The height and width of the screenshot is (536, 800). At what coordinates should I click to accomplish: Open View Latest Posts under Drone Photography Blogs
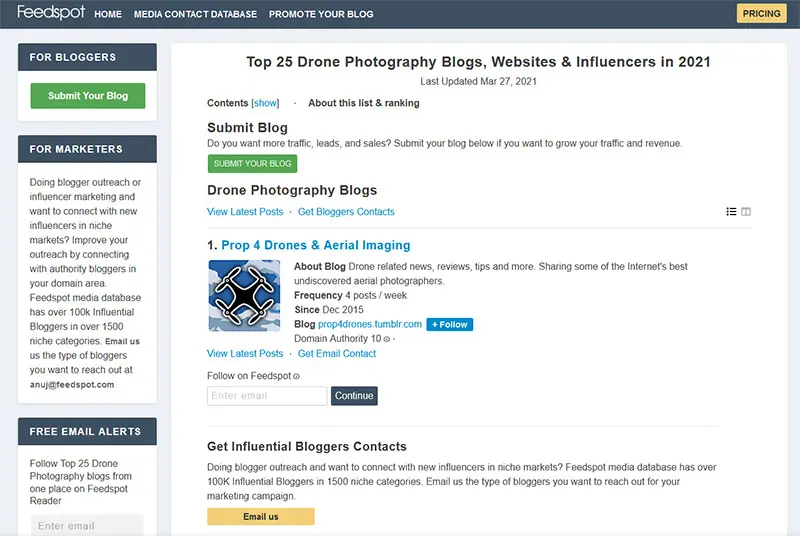[x=245, y=212]
